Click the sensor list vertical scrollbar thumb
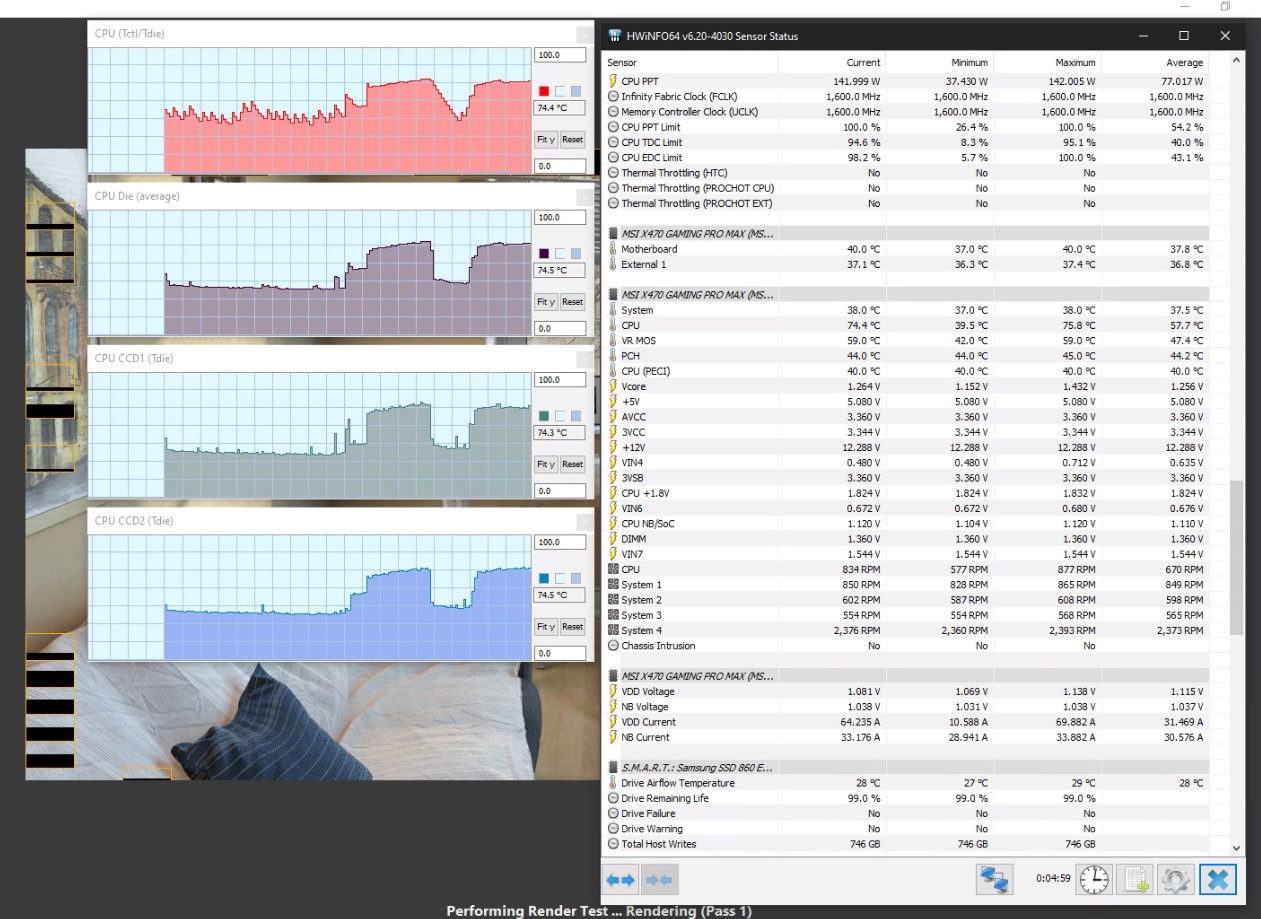Screen dimensions: 1261x919 pos(1237,557)
